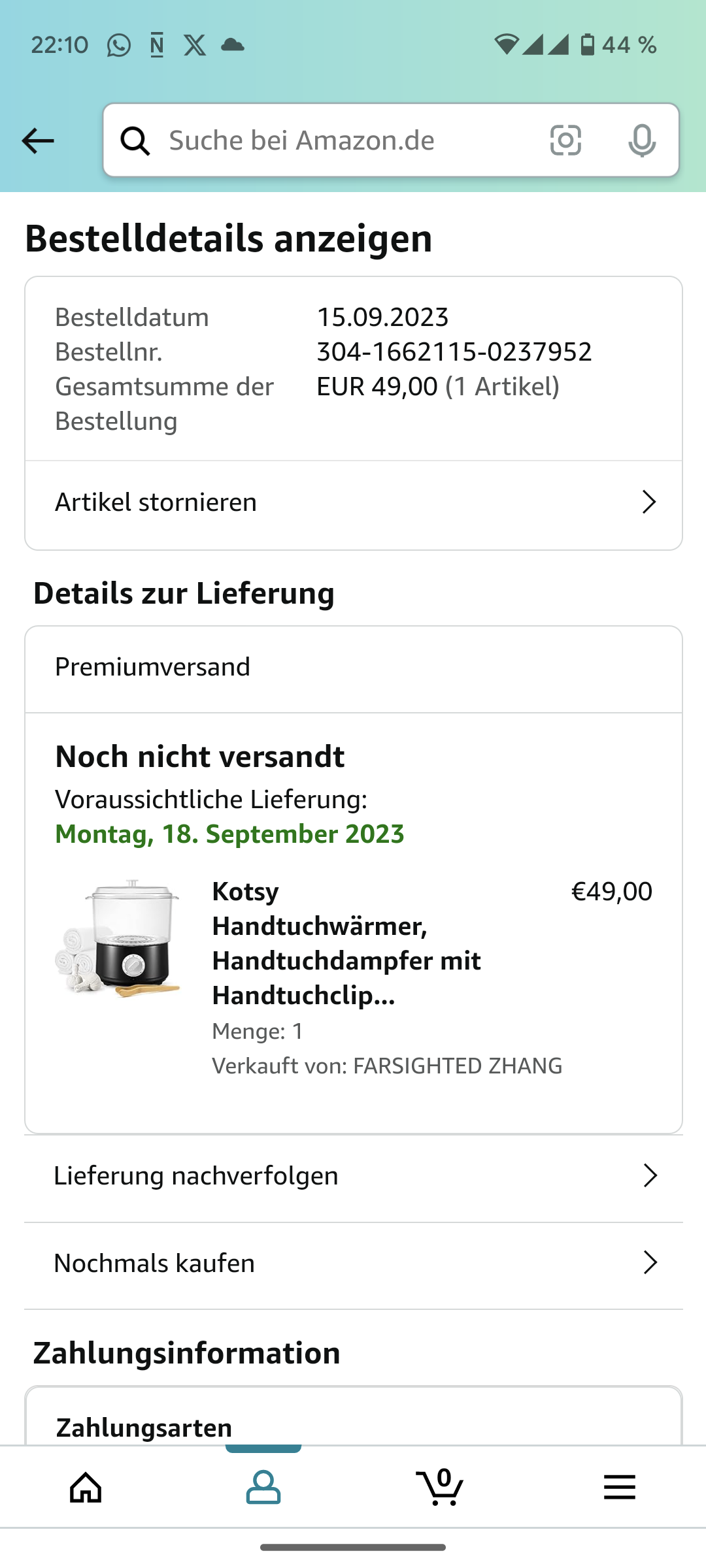Tap Artikel stornieren option
The image size is (706, 1568).
(156, 502)
